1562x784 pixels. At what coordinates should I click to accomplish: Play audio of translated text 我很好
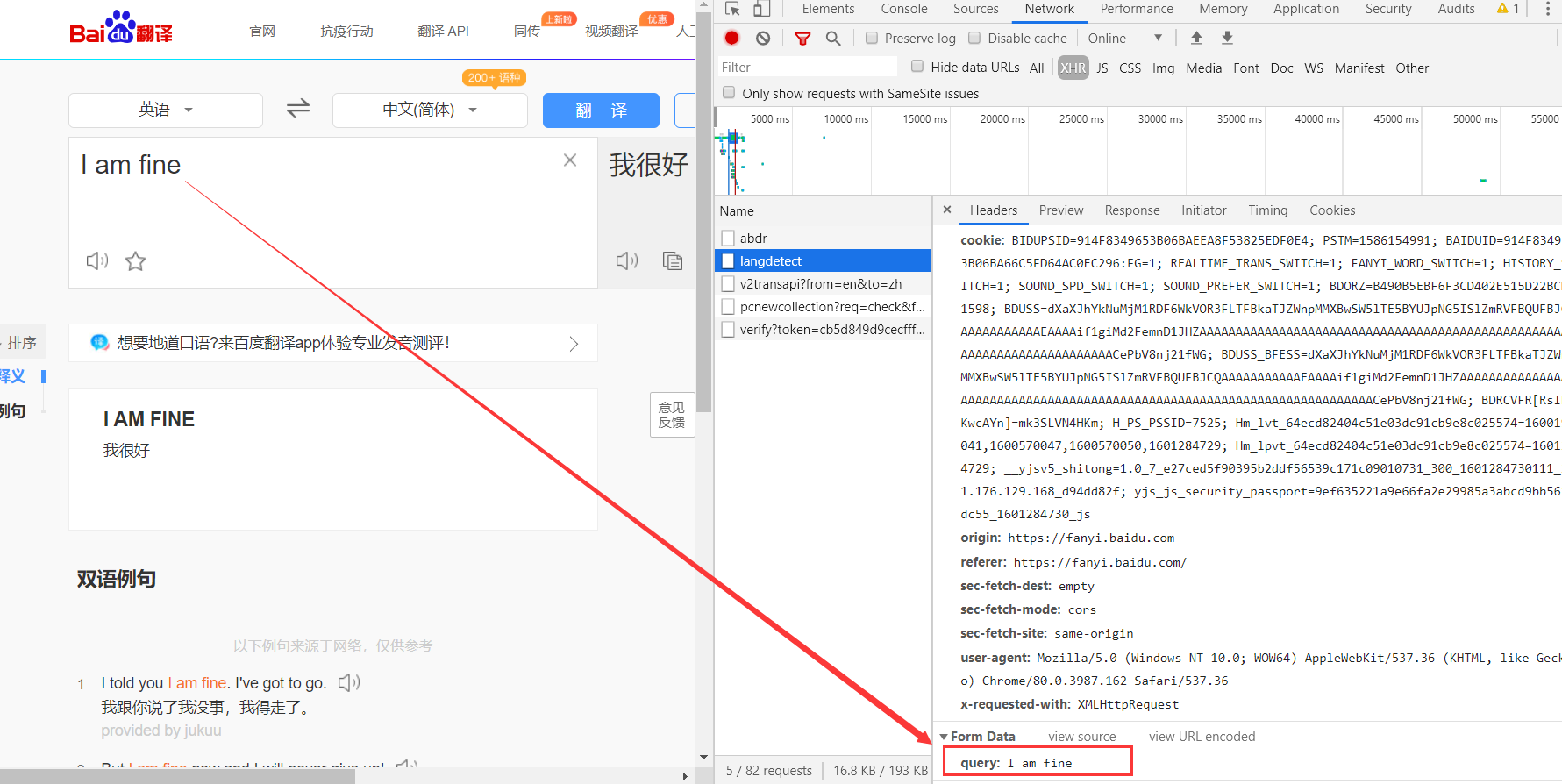pyautogui.click(x=627, y=260)
